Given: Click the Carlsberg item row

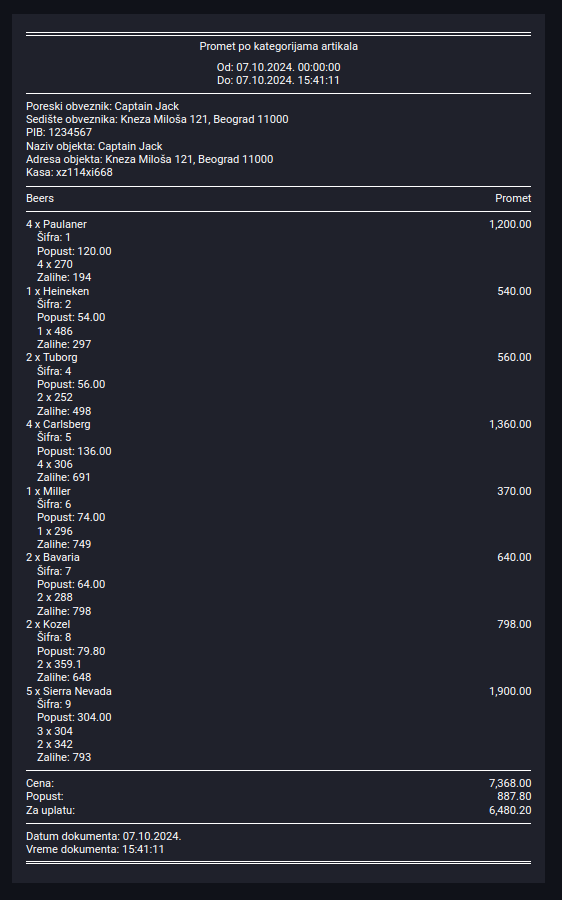Looking at the screenshot, I should [278, 425].
